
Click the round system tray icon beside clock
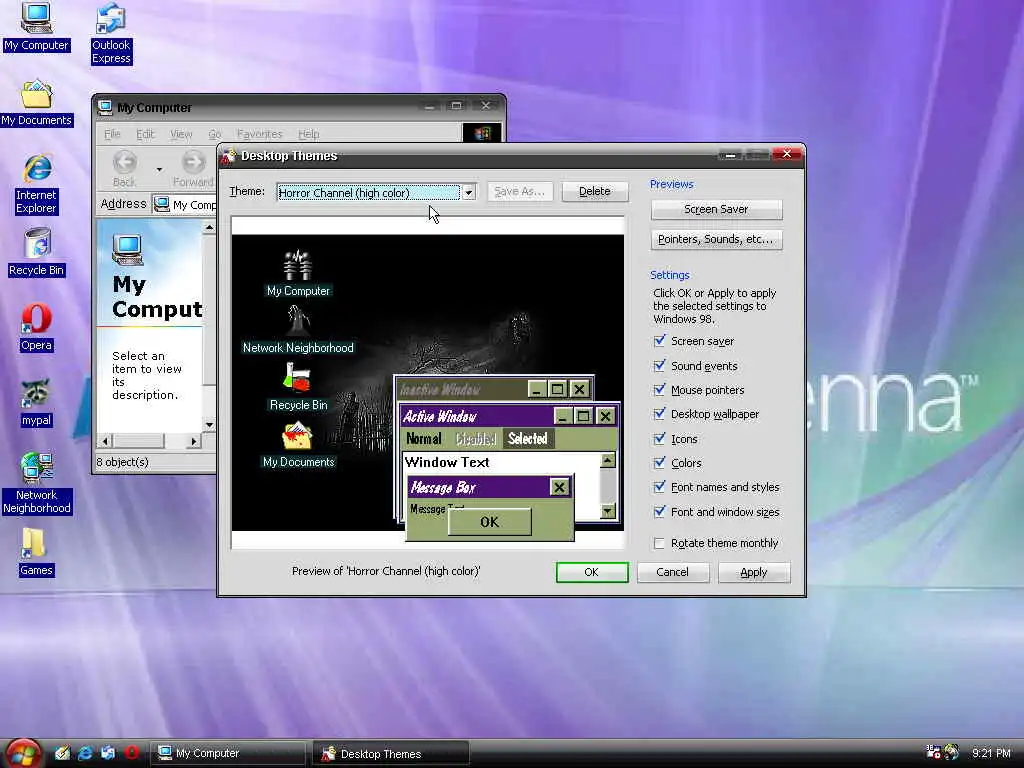[x=952, y=752]
